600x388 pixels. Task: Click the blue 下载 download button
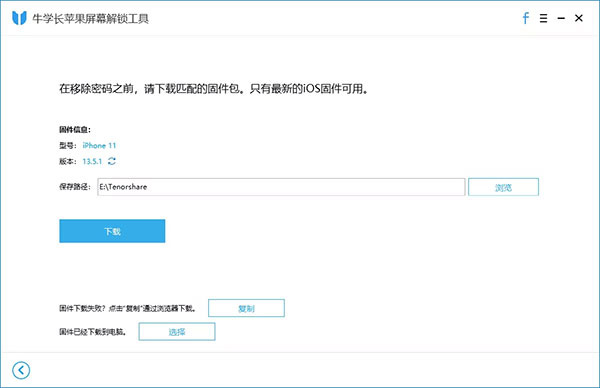point(112,231)
